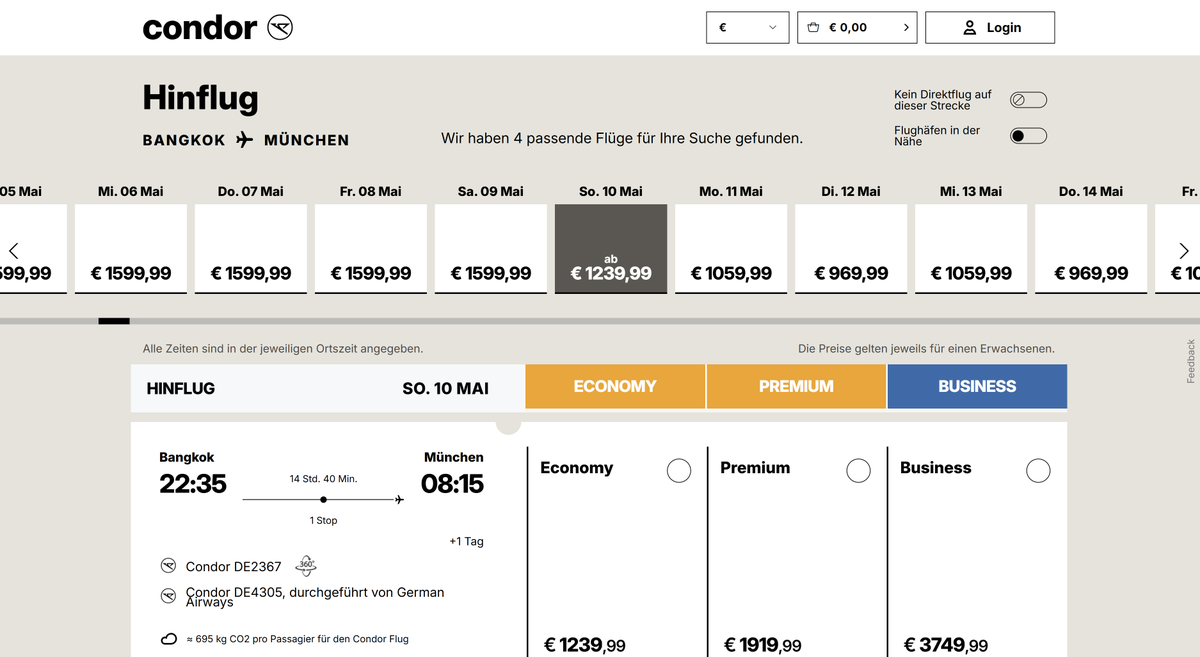Expand the basket total € 0,00
Viewport: 1200px width, 657px height.
(x=858, y=28)
